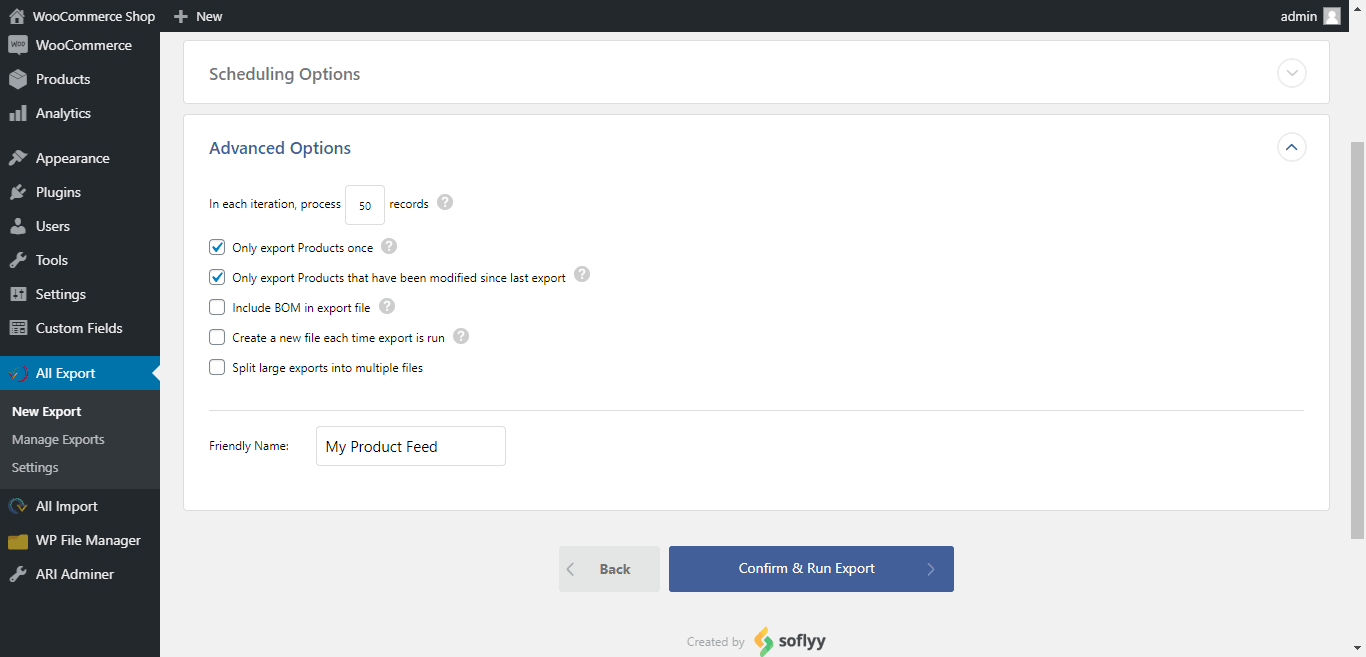Viewport: 1366px width, 657px height.
Task: Click the Back button
Action: coord(609,569)
